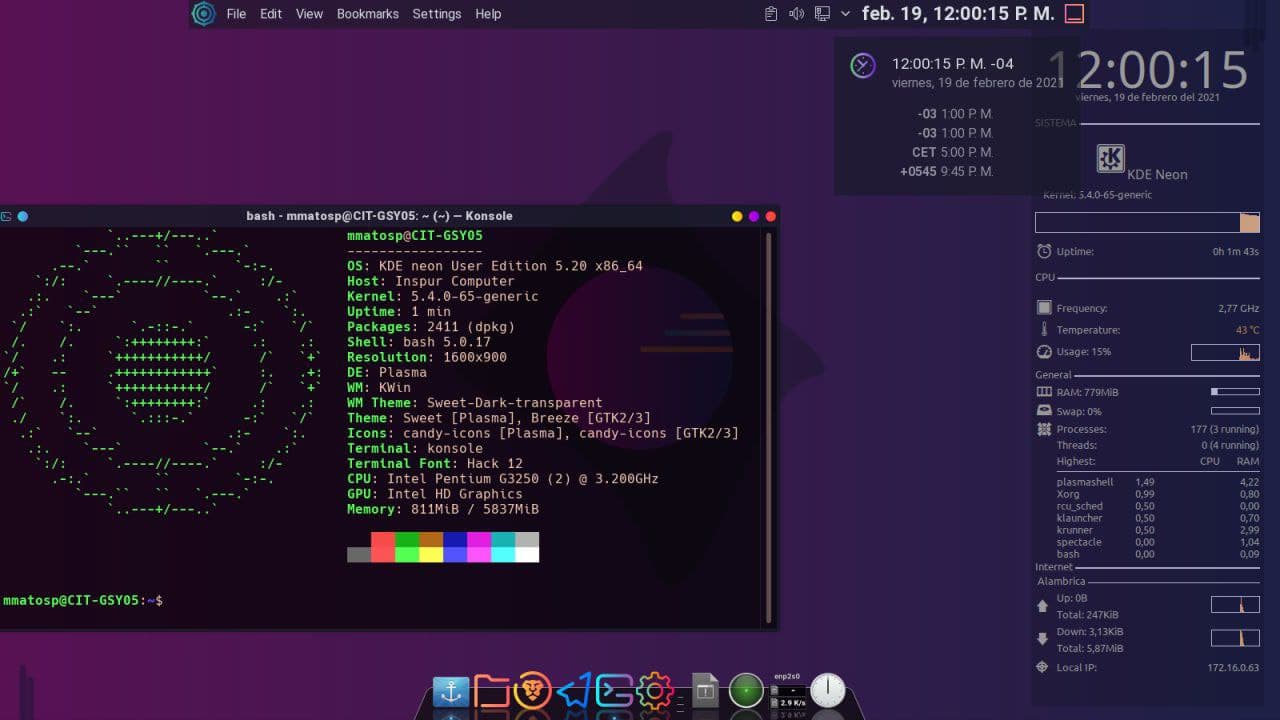Launch Brave browser from the dock
1280x720 pixels.
tap(532, 691)
